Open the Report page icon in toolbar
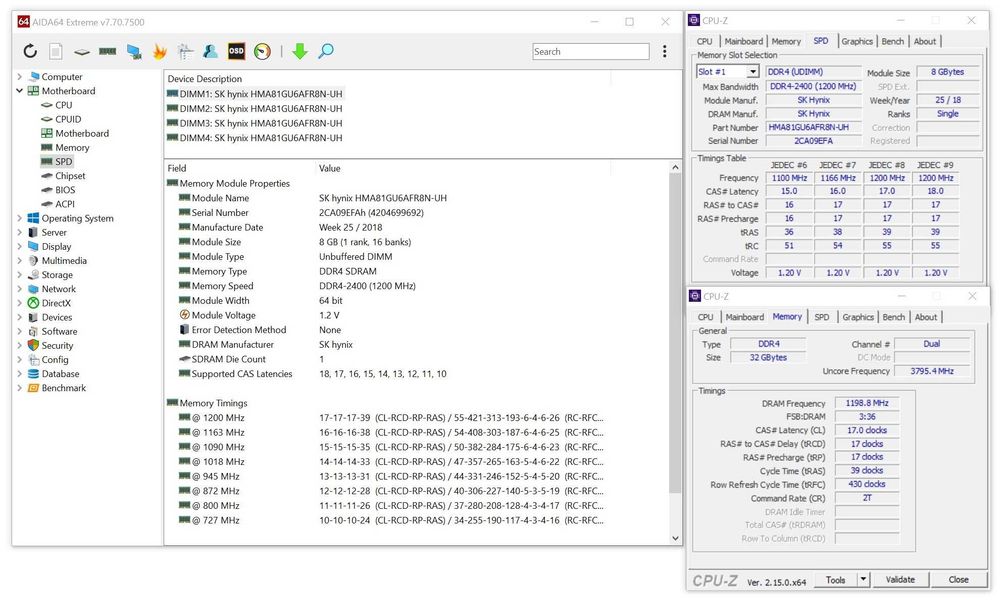The width and height of the screenshot is (1000, 603). tap(56, 52)
